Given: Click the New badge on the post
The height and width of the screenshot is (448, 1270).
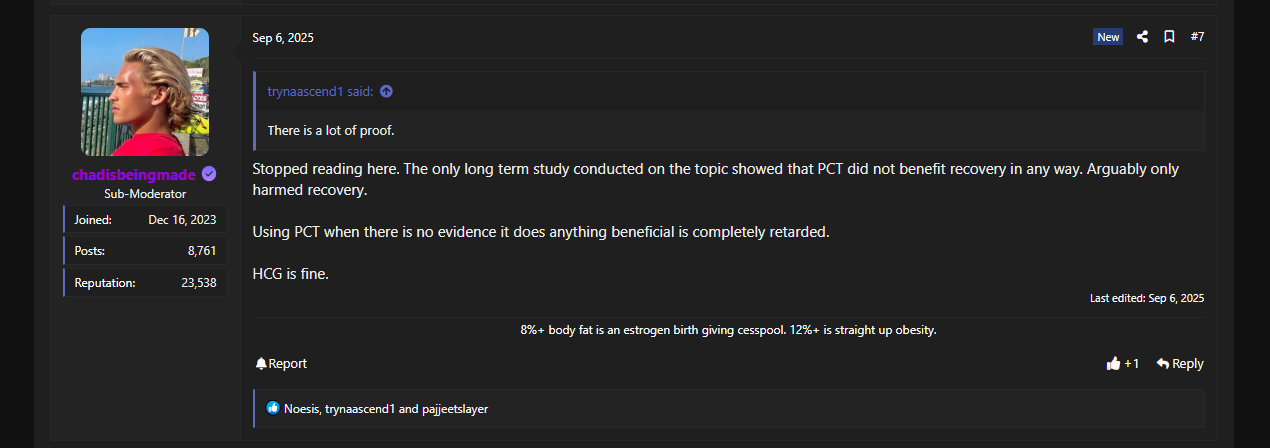Looking at the screenshot, I should click(1108, 37).
